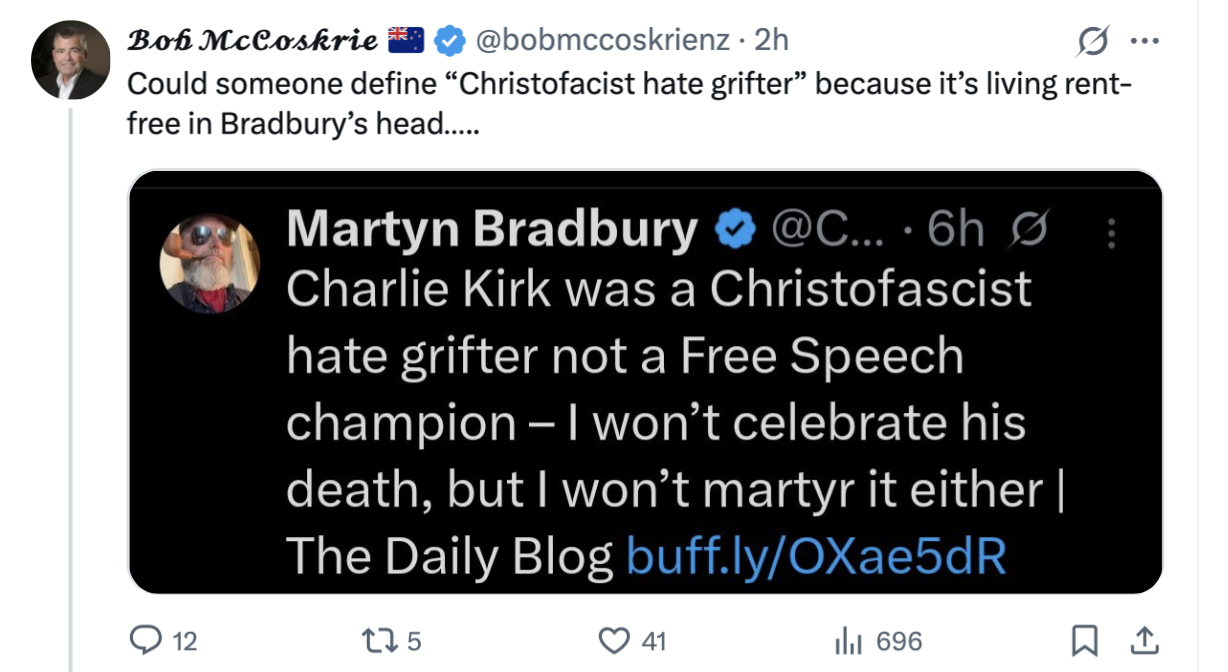Image resolution: width=1228 pixels, height=672 pixels.
Task: Click Martyn Bradbury's verified checkmark badge
Action: click(733, 231)
